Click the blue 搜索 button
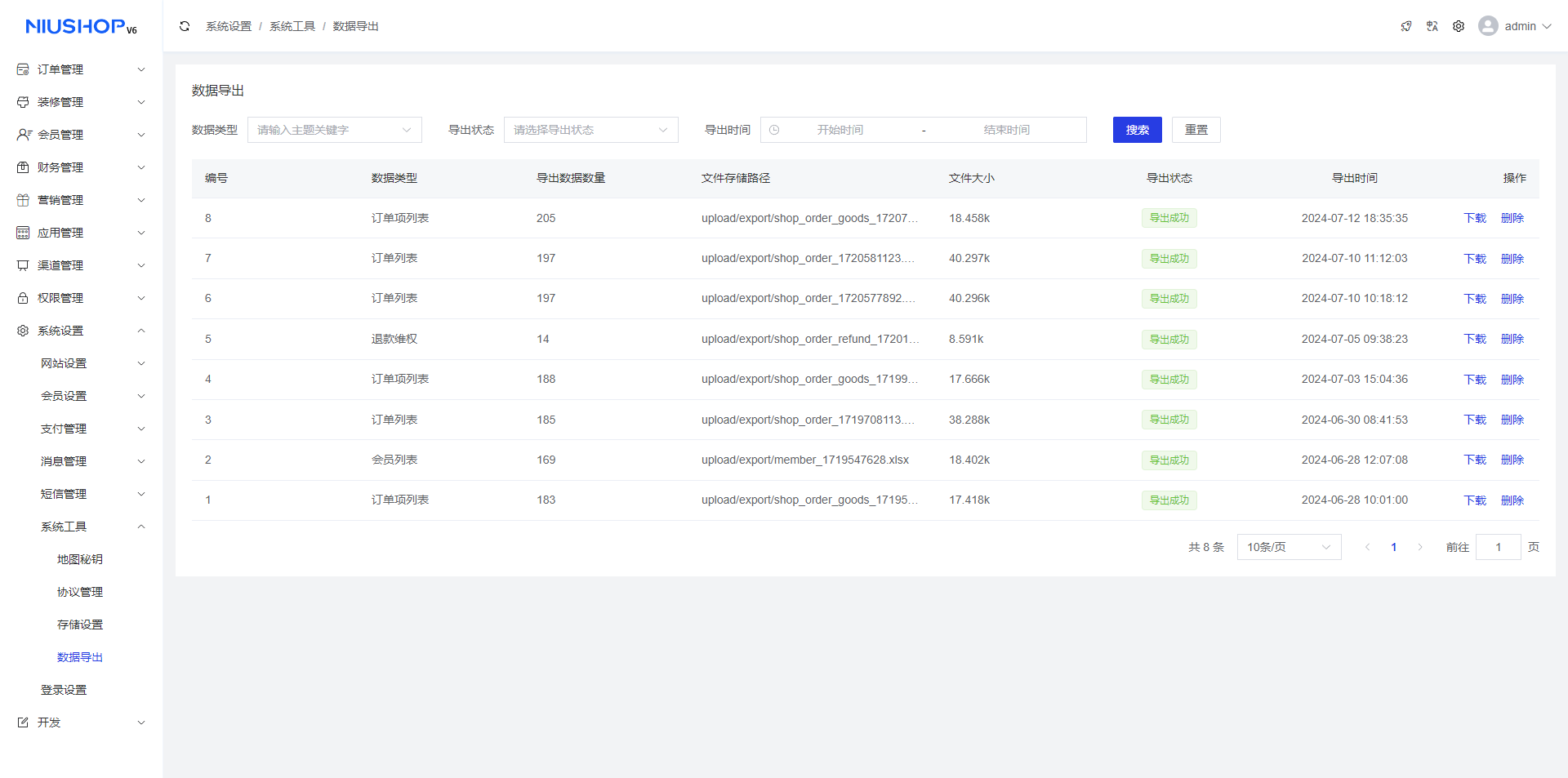This screenshot has width=1568, height=778. click(1137, 130)
